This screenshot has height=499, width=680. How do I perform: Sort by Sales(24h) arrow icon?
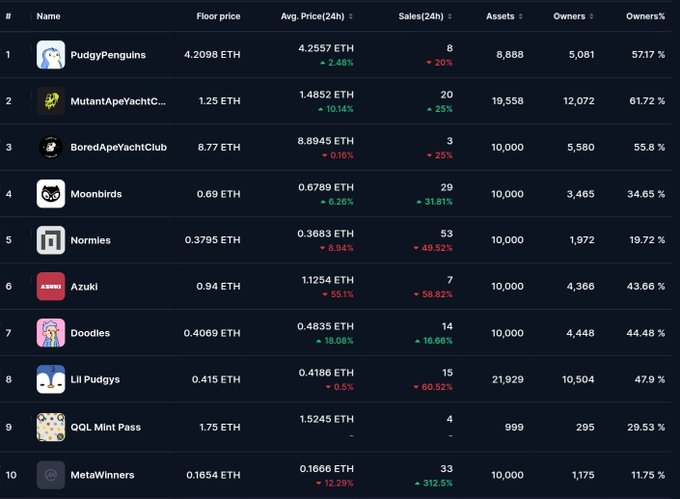(x=450, y=16)
